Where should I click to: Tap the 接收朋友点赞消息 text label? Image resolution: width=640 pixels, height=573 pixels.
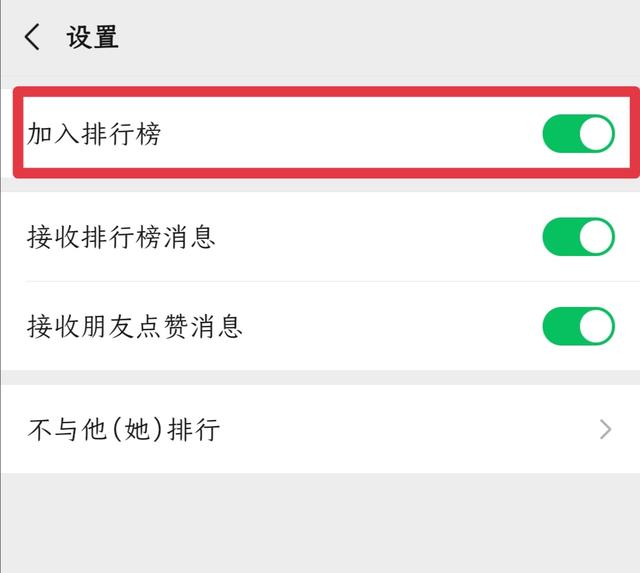point(135,326)
